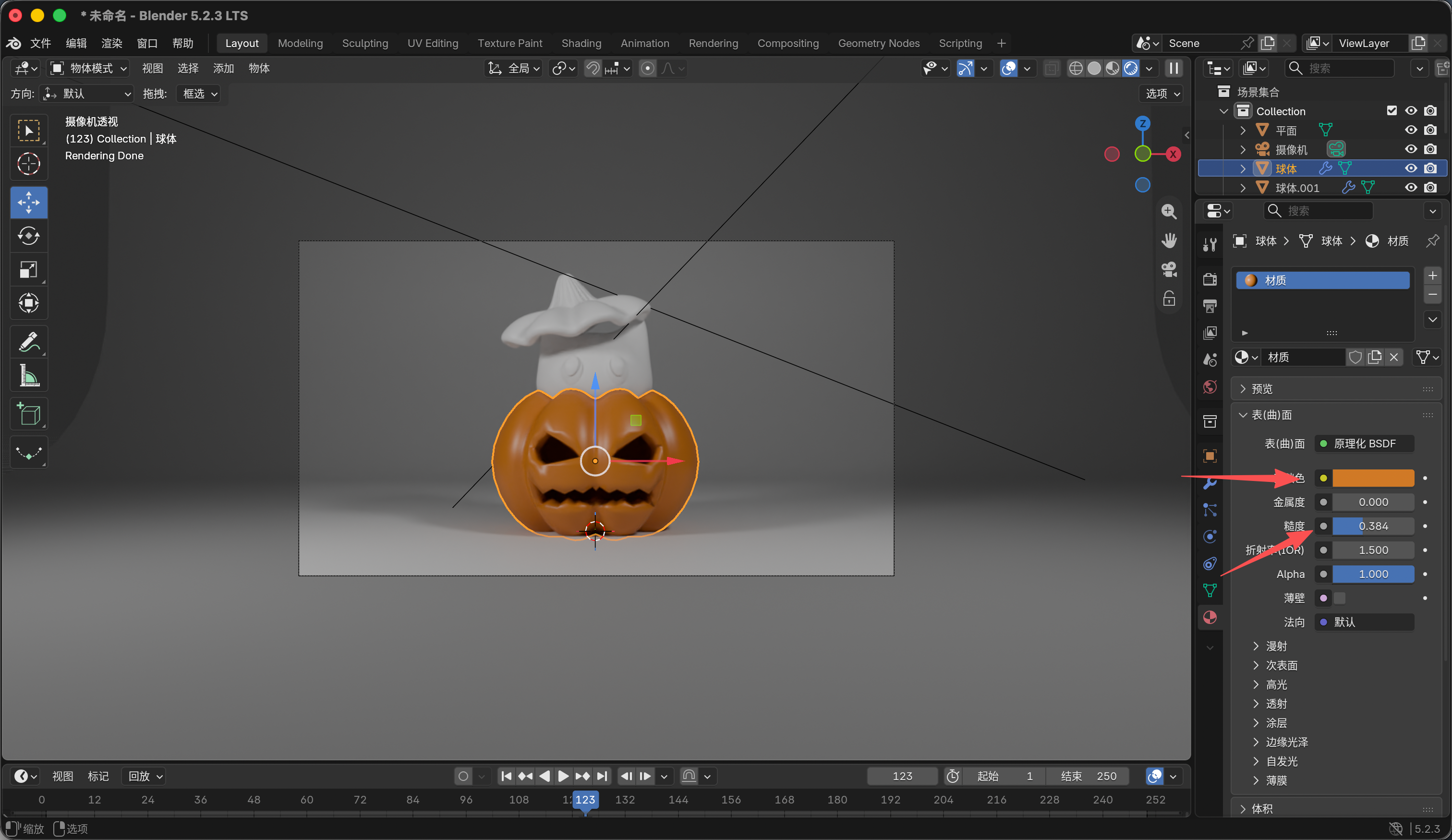Toggle lock camera to view icon
The height and width of the screenshot is (840, 1452).
(x=1169, y=298)
